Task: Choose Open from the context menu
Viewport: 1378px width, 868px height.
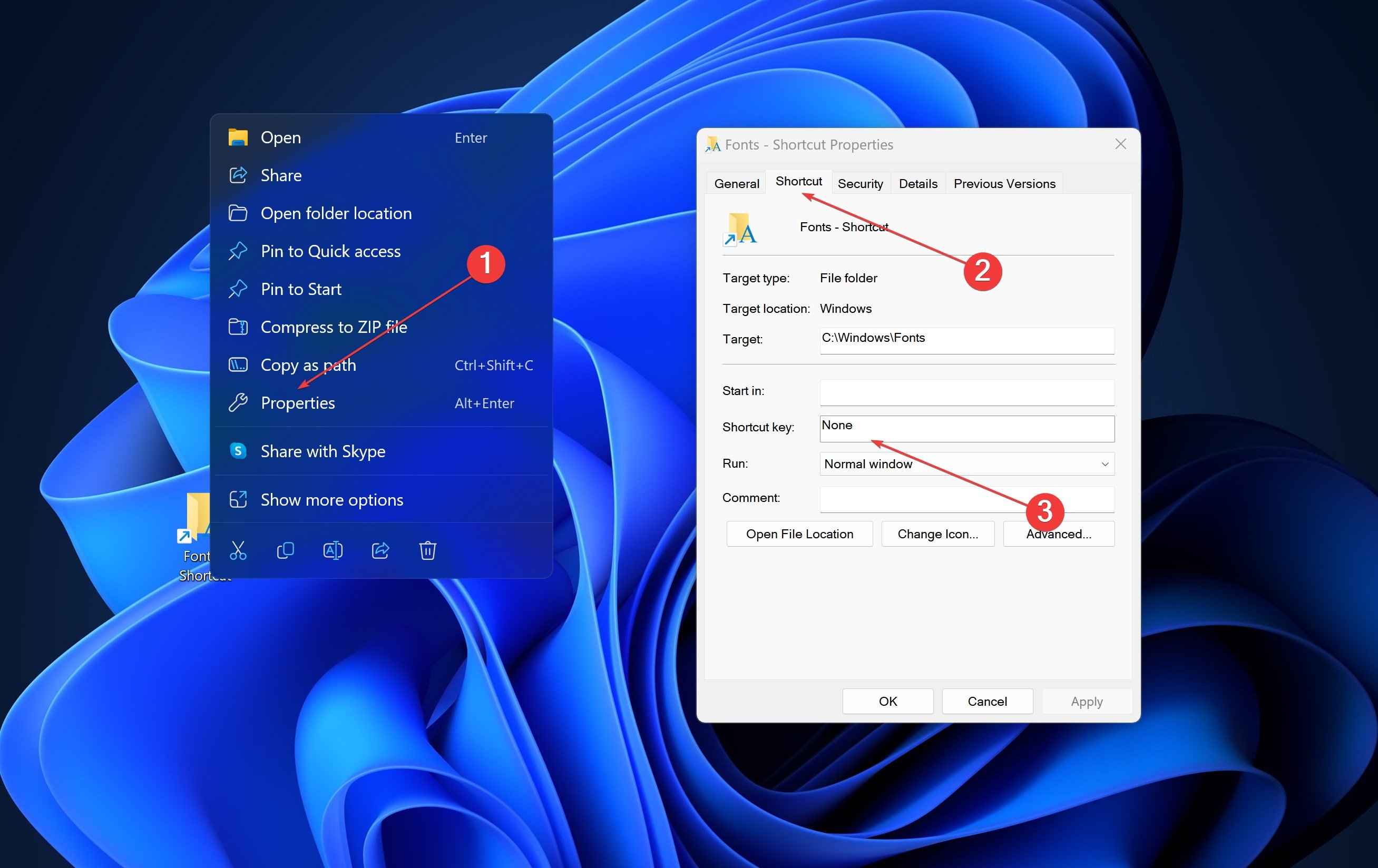Action: 381,137
